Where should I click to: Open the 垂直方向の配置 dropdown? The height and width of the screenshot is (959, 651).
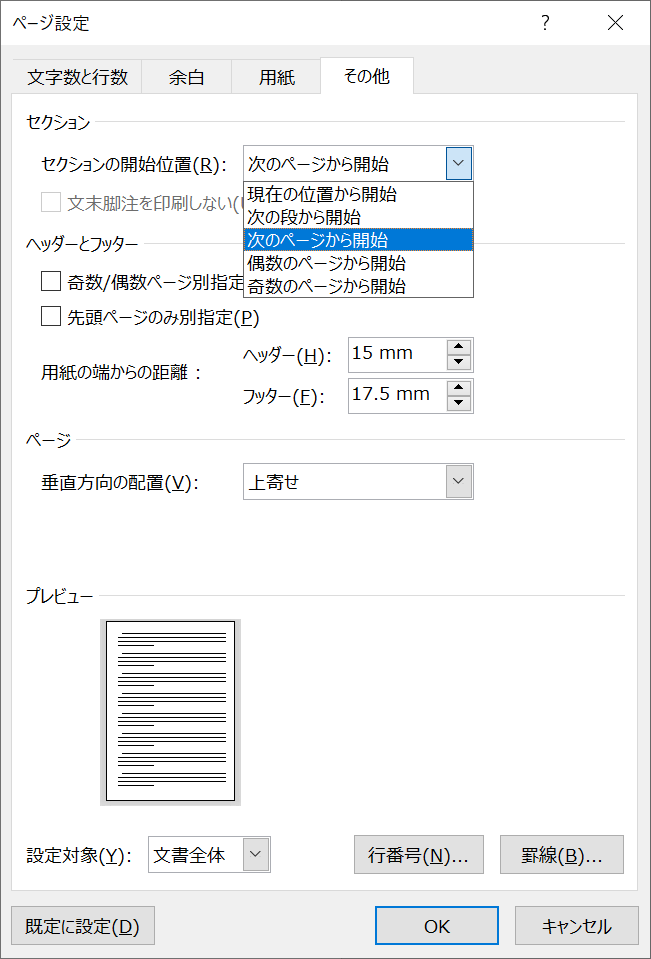[x=358, y=481]
